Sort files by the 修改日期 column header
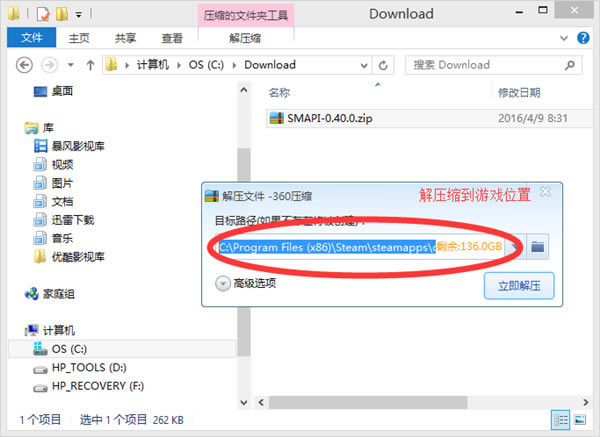 (x=518, y=92)
